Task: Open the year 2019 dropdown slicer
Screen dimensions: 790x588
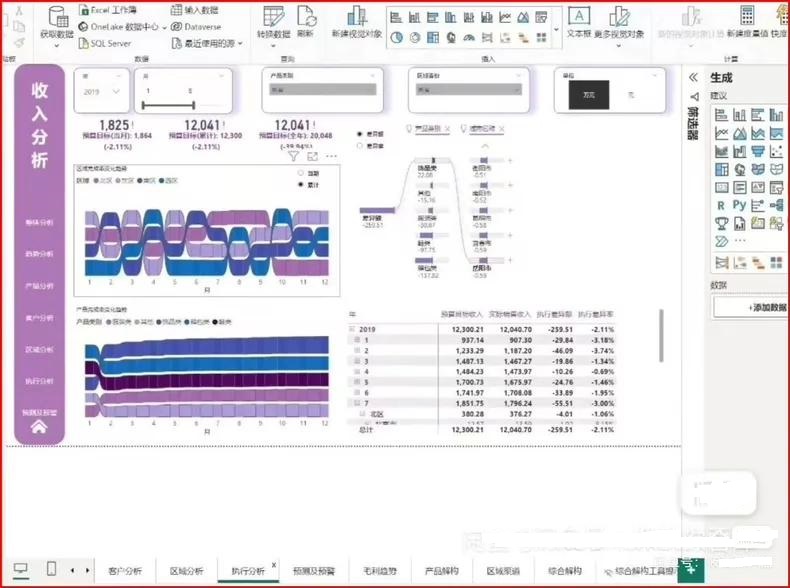Action: click(x=105, y=91)
